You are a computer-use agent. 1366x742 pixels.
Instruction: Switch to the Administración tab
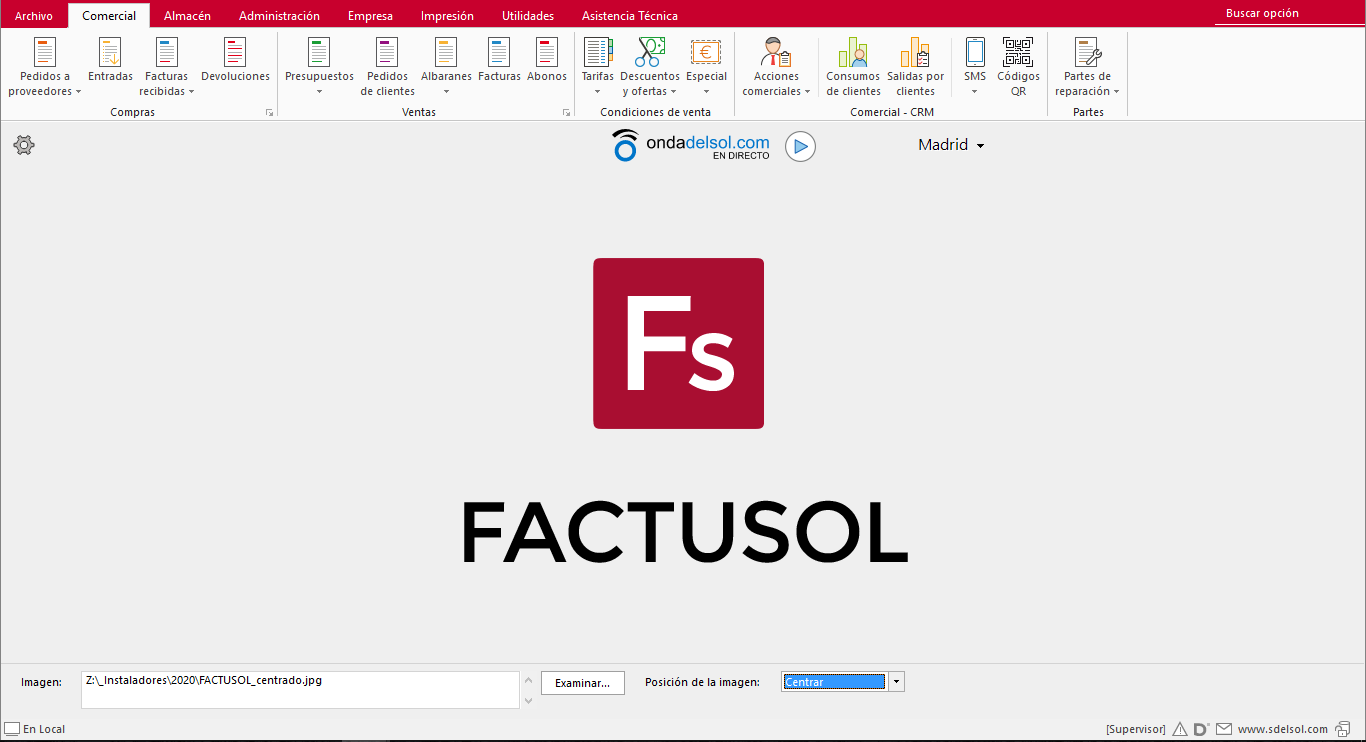click(279, 16)
